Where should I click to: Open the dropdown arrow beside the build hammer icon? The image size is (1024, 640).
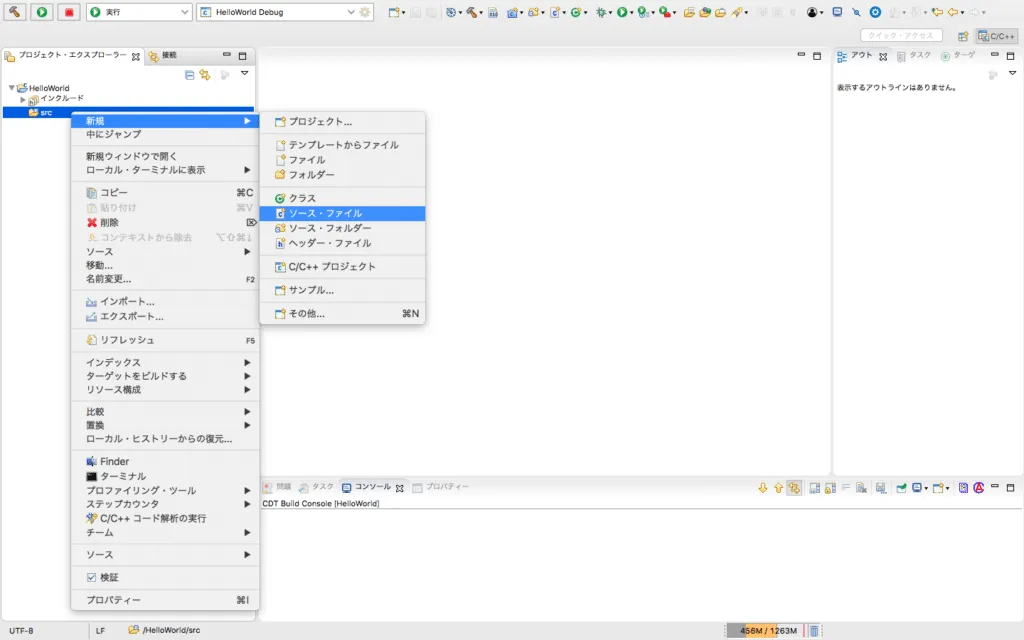481,13
